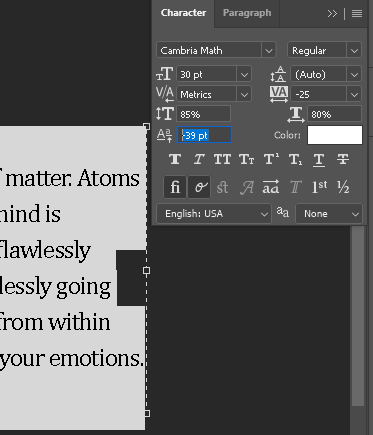Image resolution: width=373 pixels, height=435 pixels.
Task: Click the (Auto) leading field
Action: coord(318,74)
